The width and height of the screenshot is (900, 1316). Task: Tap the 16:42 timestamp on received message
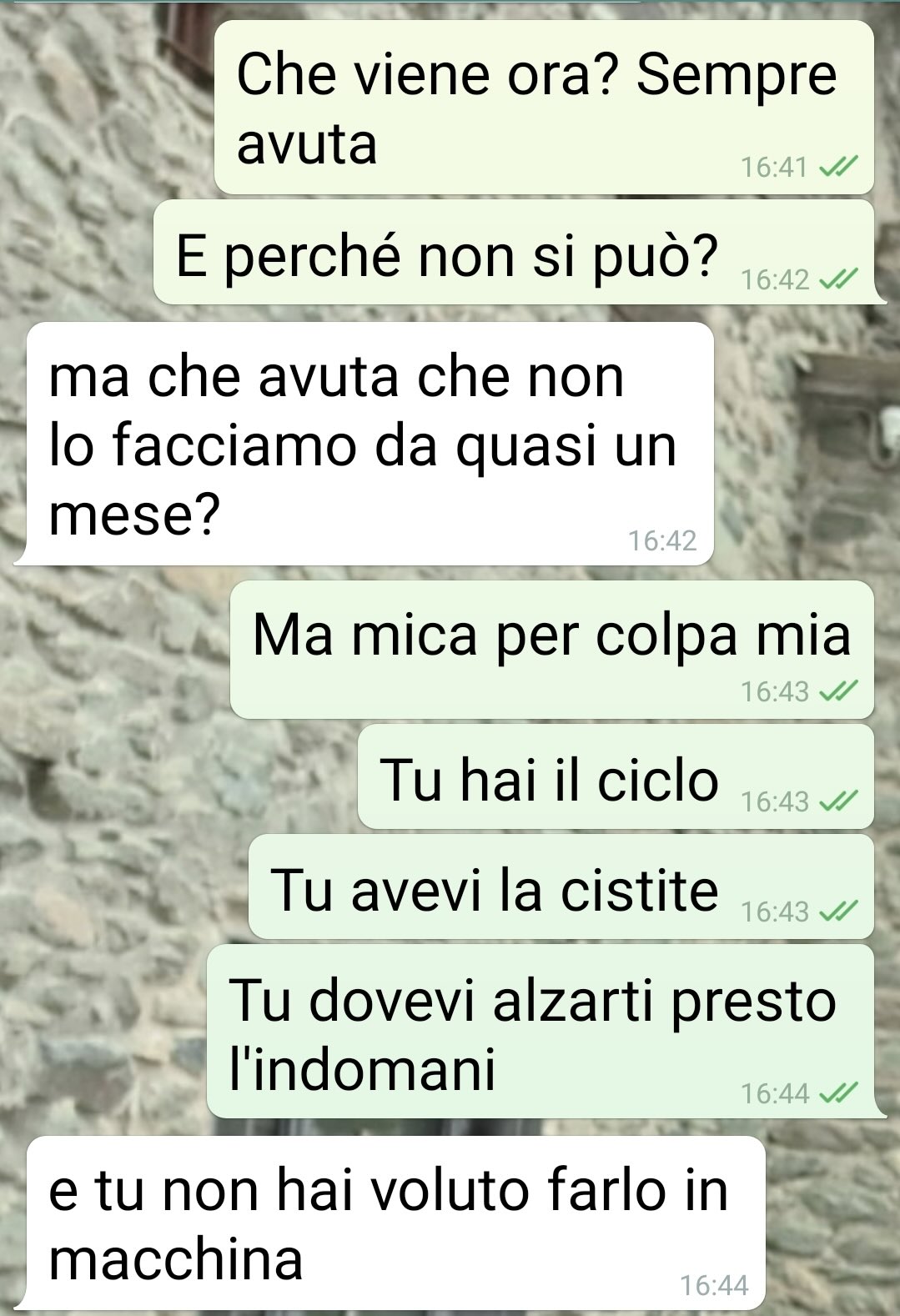[662, 540]
